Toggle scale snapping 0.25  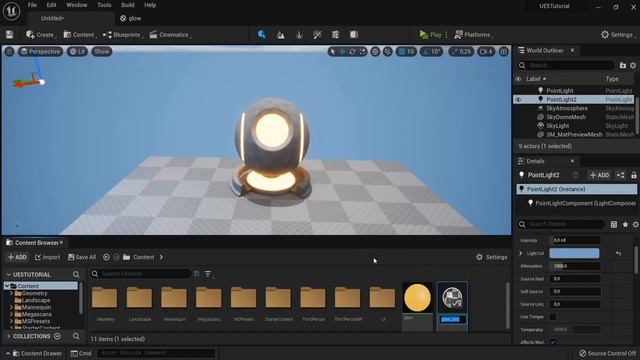[x=461, y=51]
